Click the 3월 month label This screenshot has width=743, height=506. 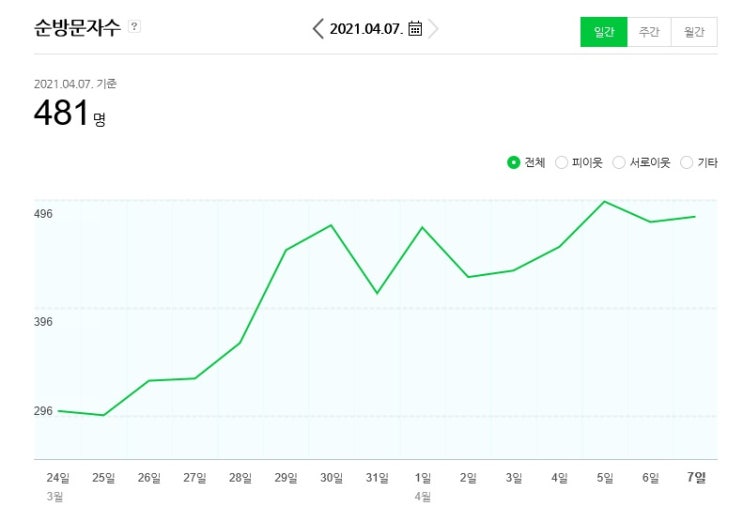pos(54,497)
